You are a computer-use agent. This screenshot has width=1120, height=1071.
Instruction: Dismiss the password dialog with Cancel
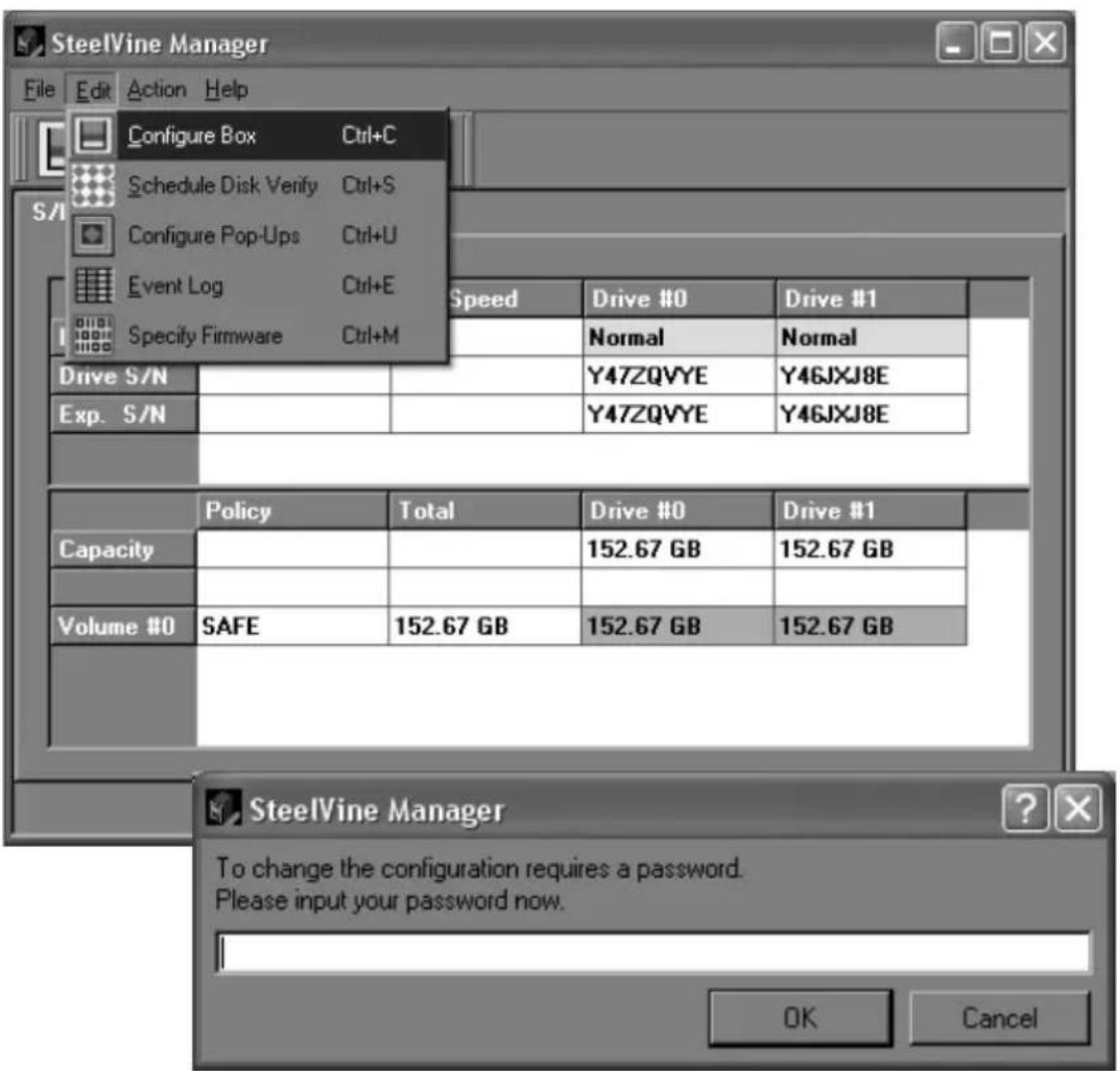pyautogui.click(x=1000, y=1018)
